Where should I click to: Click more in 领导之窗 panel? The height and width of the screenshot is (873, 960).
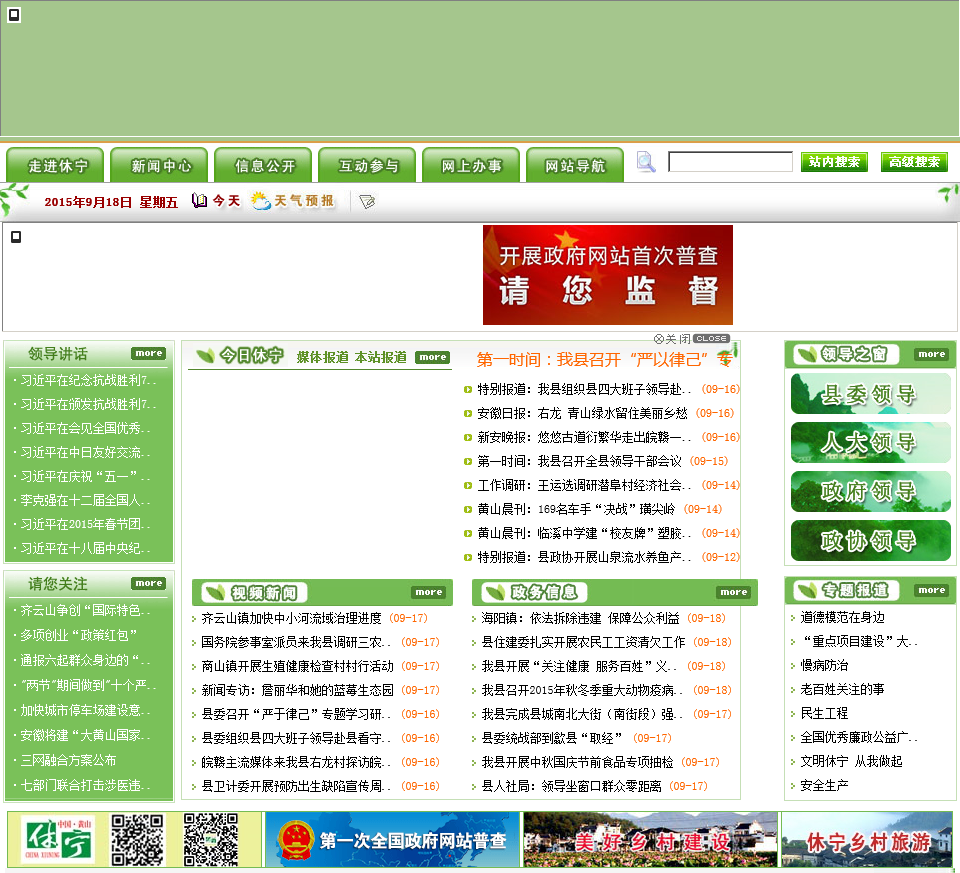click(932, 354)
